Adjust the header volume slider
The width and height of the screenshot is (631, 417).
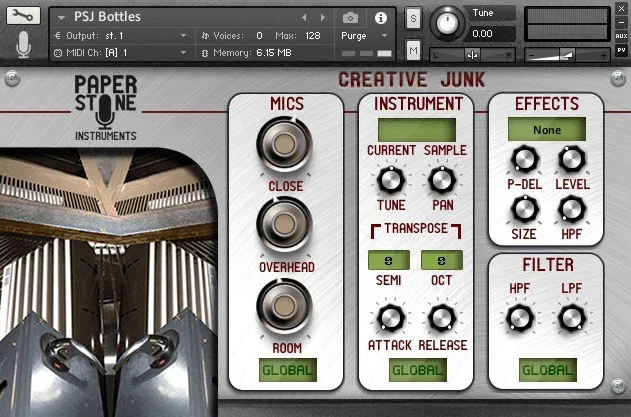click(x=567, y=55)
